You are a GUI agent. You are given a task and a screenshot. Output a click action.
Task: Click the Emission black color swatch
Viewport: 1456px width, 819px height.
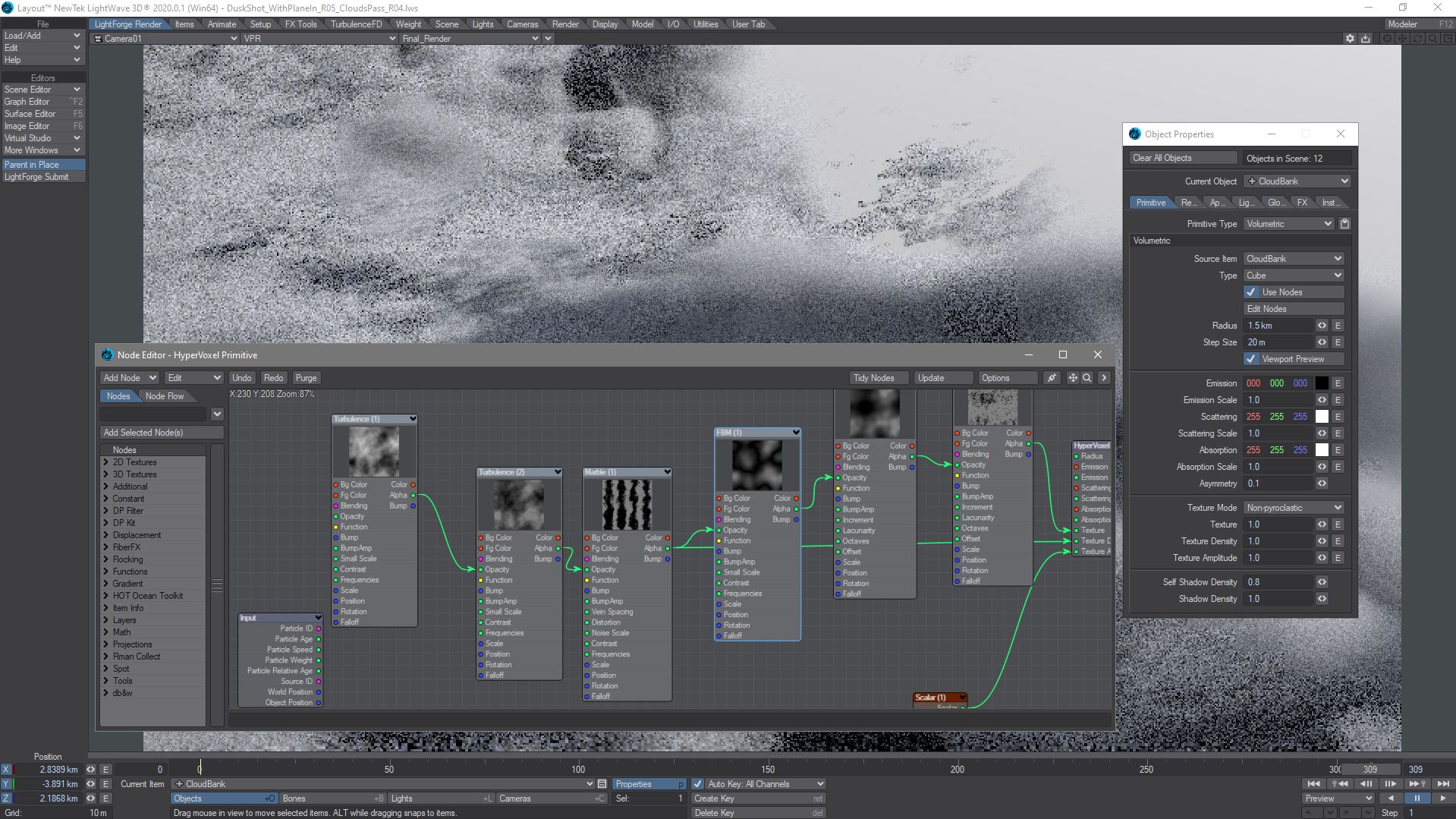click(1322, 383)
